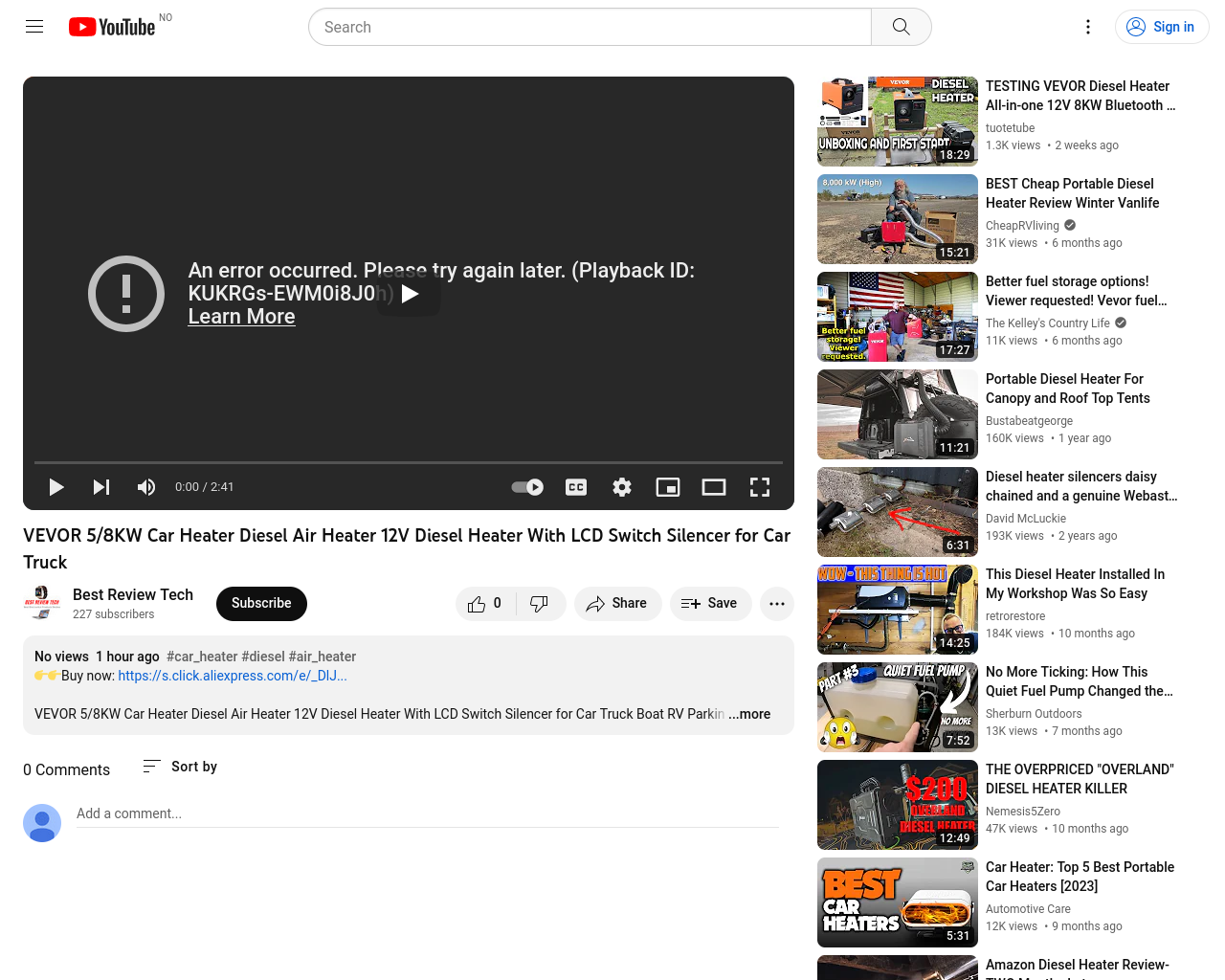Viewport: 1225px width, 980px height.
Task: Click the #car_heater hashtag
Action: point(202,657)
